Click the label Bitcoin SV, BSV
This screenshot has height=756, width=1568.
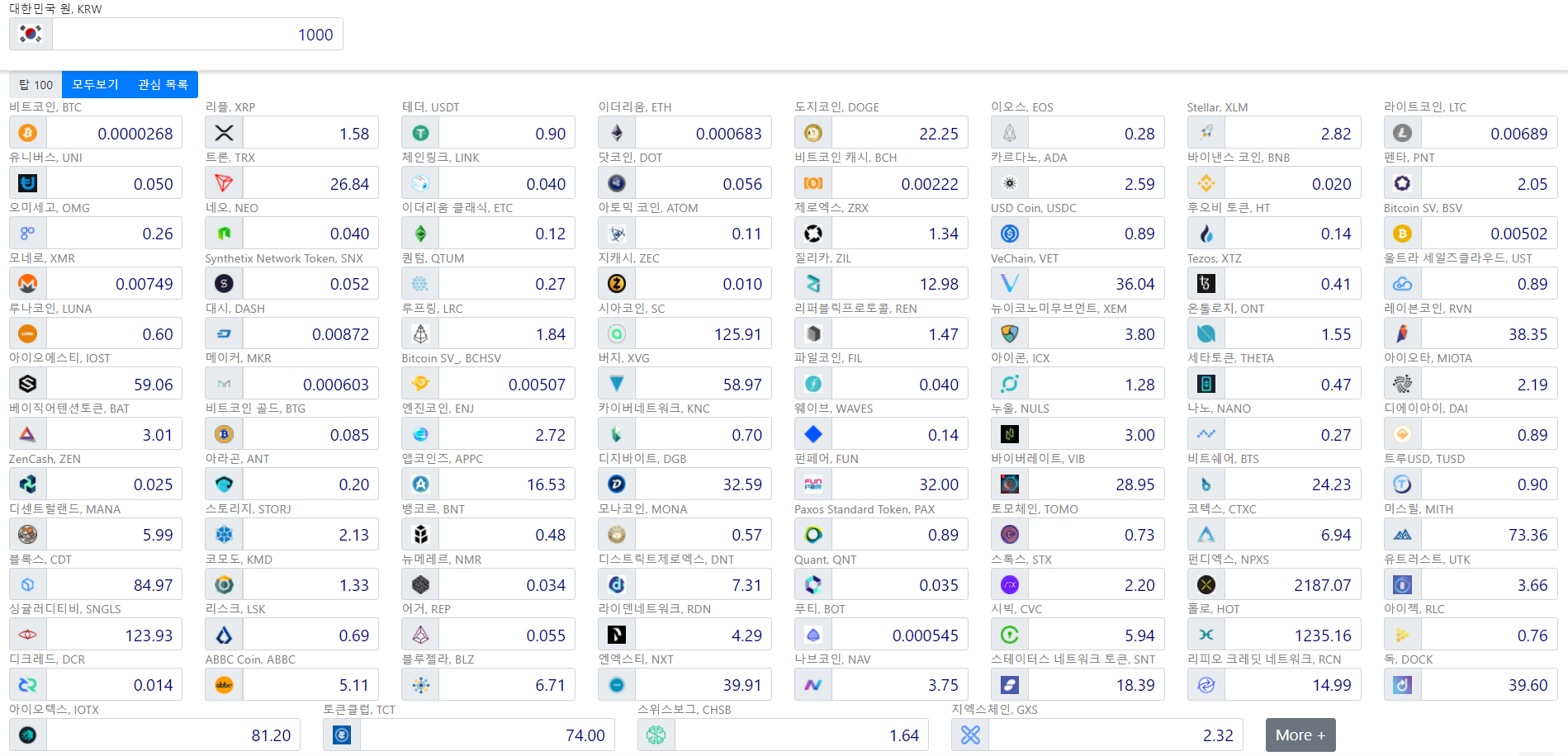(x=1423, y=208)
